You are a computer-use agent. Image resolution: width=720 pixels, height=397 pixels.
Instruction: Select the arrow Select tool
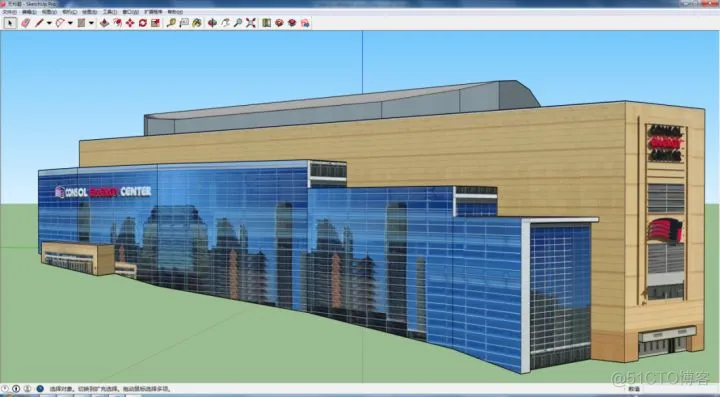pyautogui.click(x=10, y=23)
